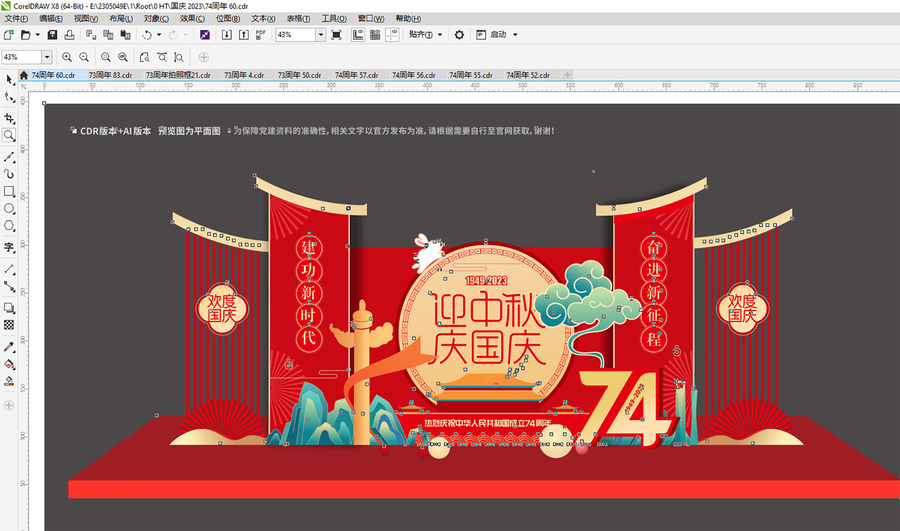
Task: Click the Paste icon
Action: point(125,35)
